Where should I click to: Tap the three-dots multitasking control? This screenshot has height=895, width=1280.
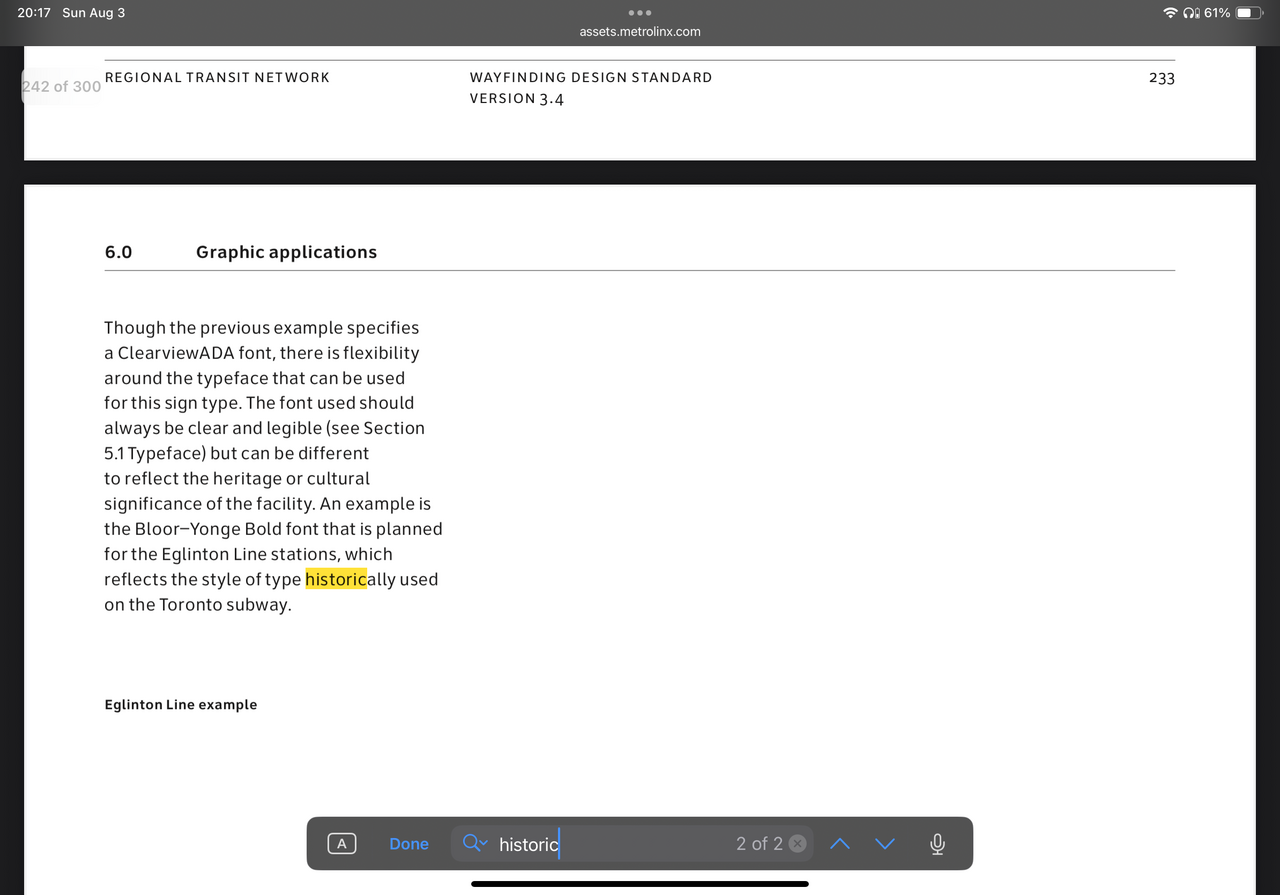coord(640,13)
